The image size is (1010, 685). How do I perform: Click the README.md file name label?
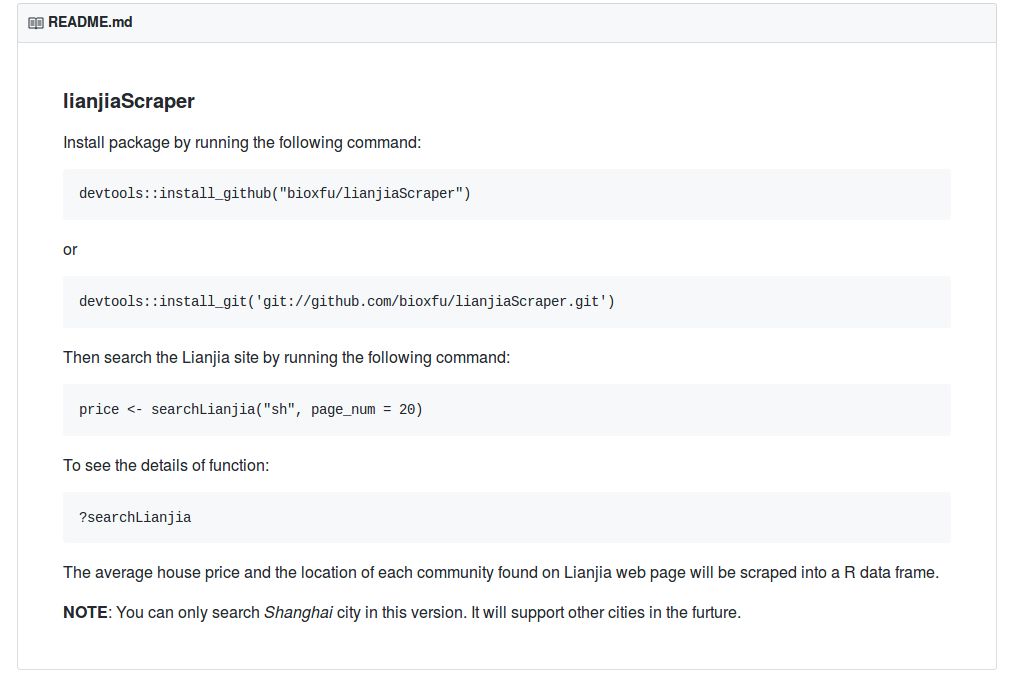(90, 22)
